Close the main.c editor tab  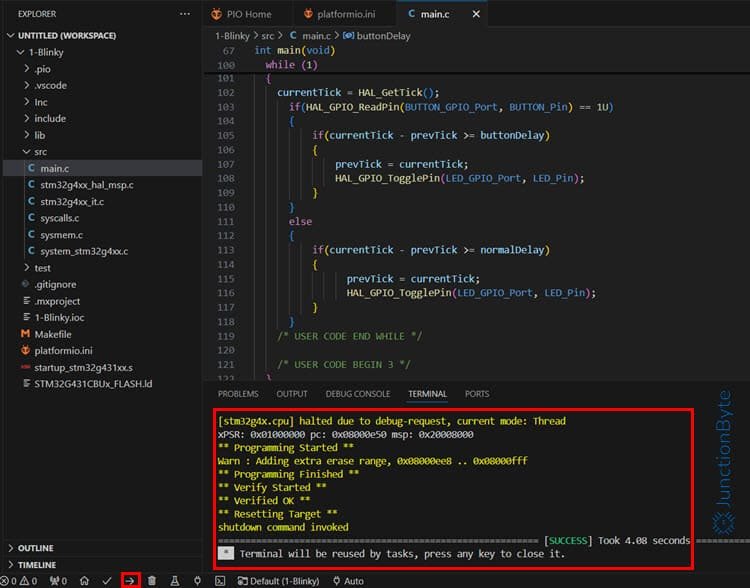[476, 14]
